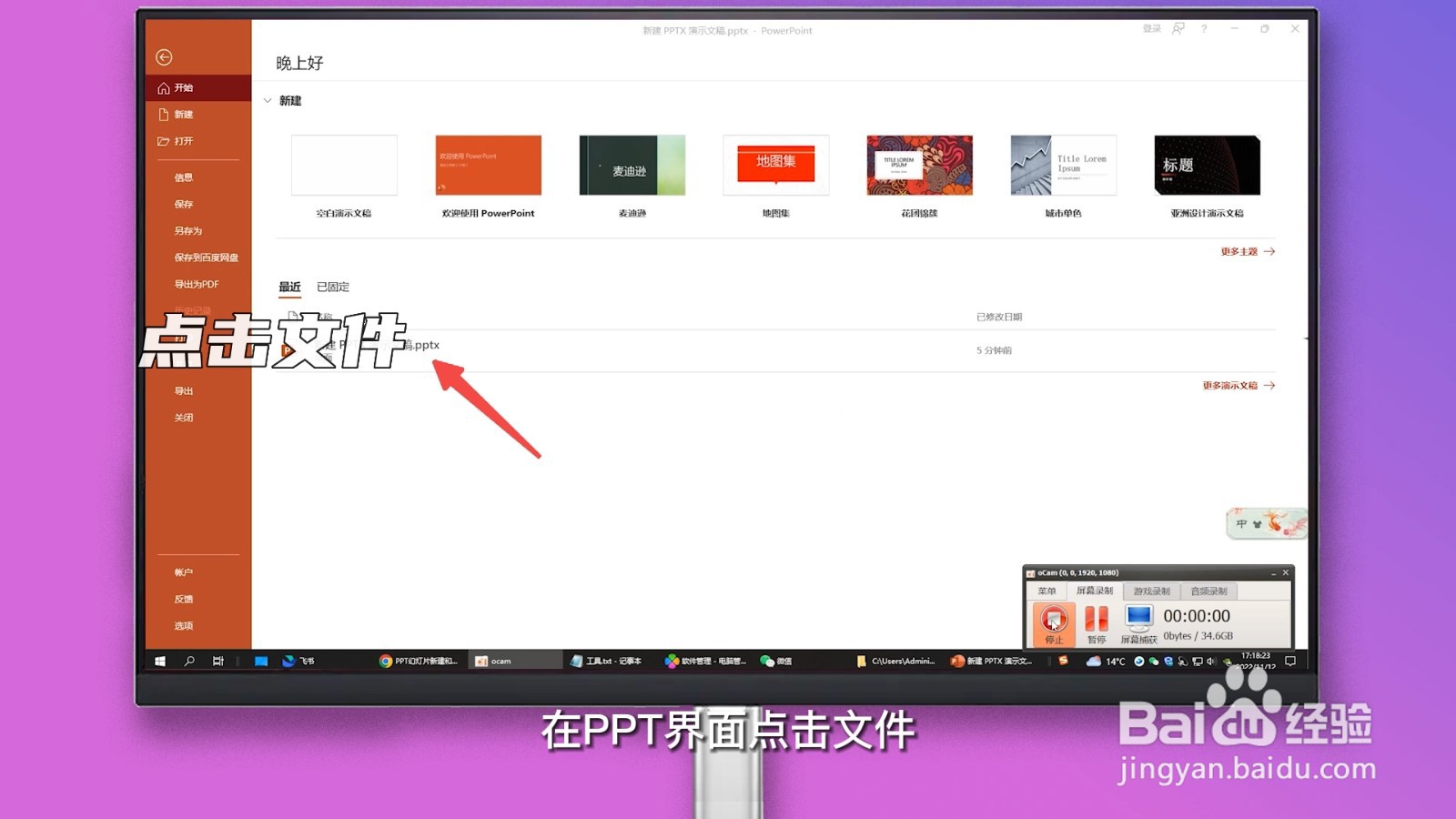The height and width of the screenshot is (819, 1456).
Task: Click the 5 分钟前 modified time
Action: (x=994, y=350)
